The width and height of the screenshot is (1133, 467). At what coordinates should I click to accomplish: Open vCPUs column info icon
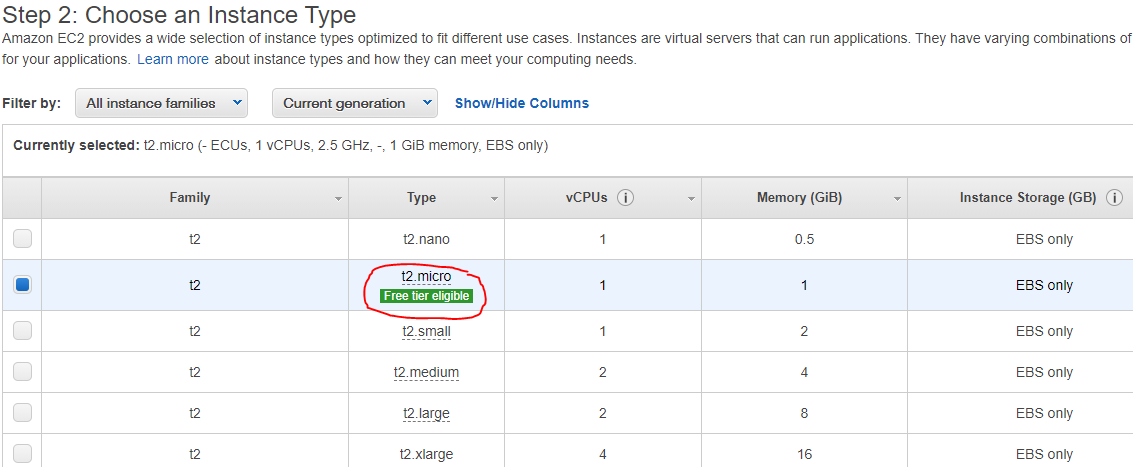click(x=626, y=197)
